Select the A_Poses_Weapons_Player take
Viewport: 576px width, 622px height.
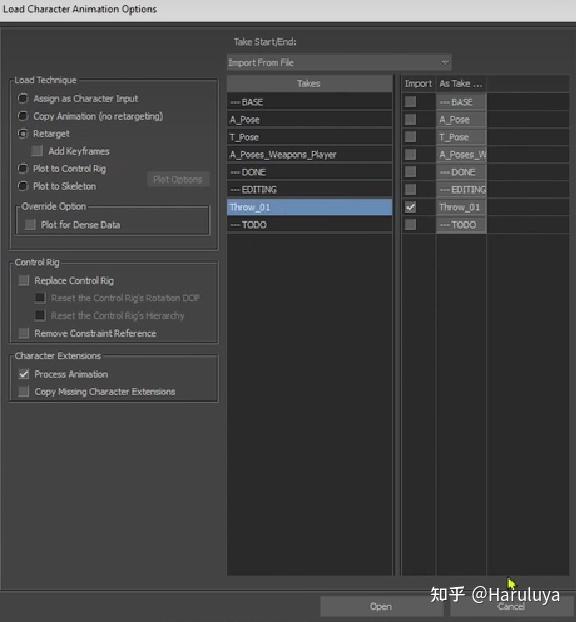[309, 154]
